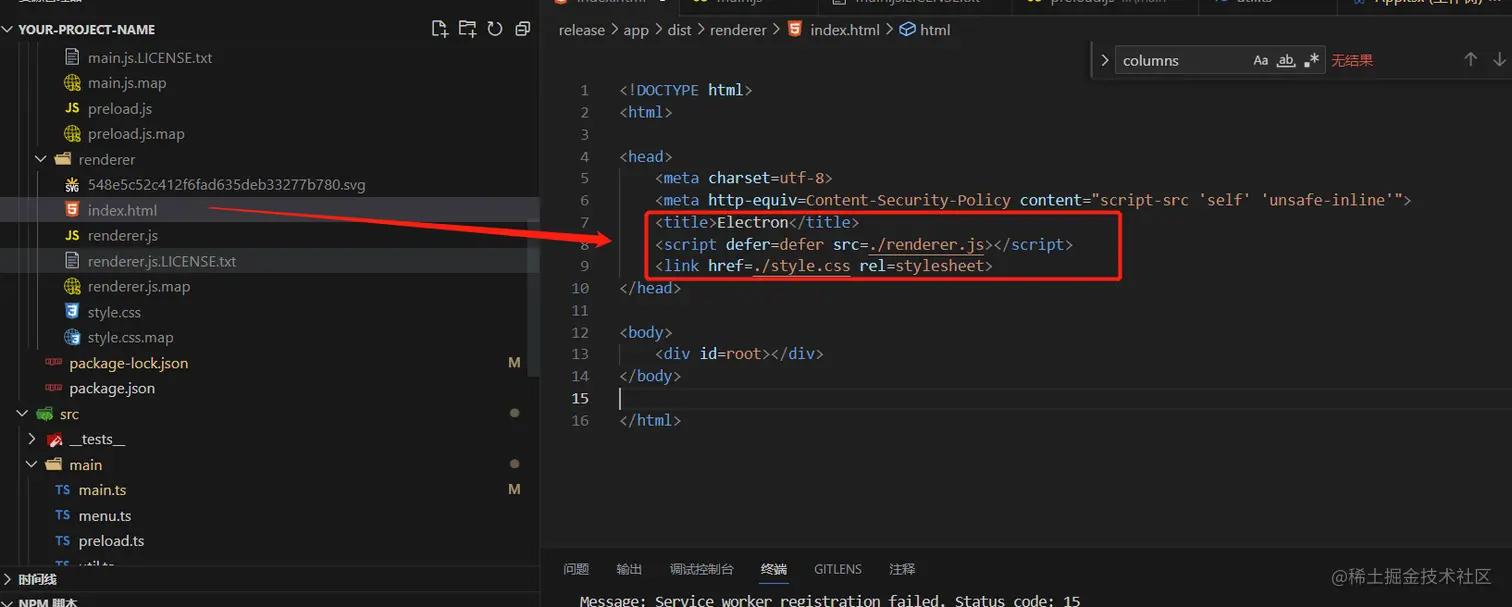
Task: Open preload.js.map file
Action: click(x=136, y=134)
